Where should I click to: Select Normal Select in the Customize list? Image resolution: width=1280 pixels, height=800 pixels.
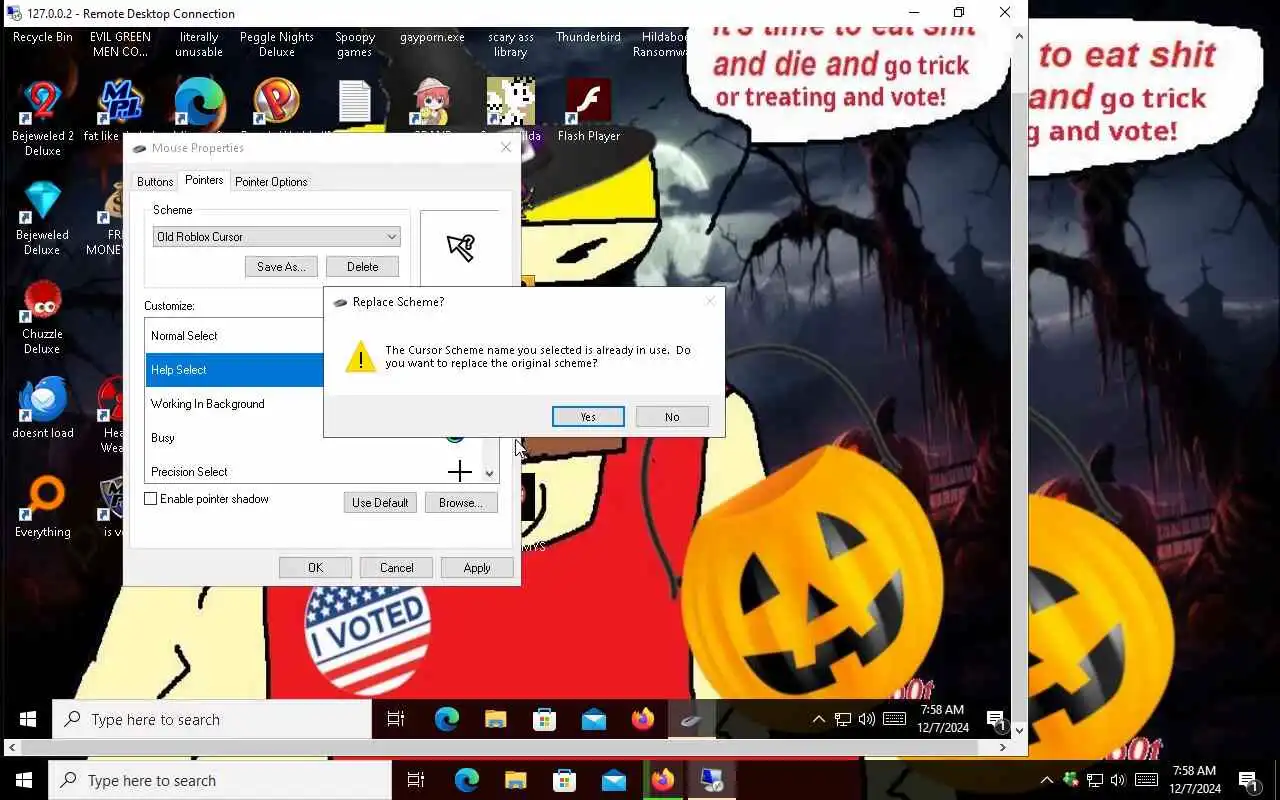pyautogui.click(x=235, y=336)
